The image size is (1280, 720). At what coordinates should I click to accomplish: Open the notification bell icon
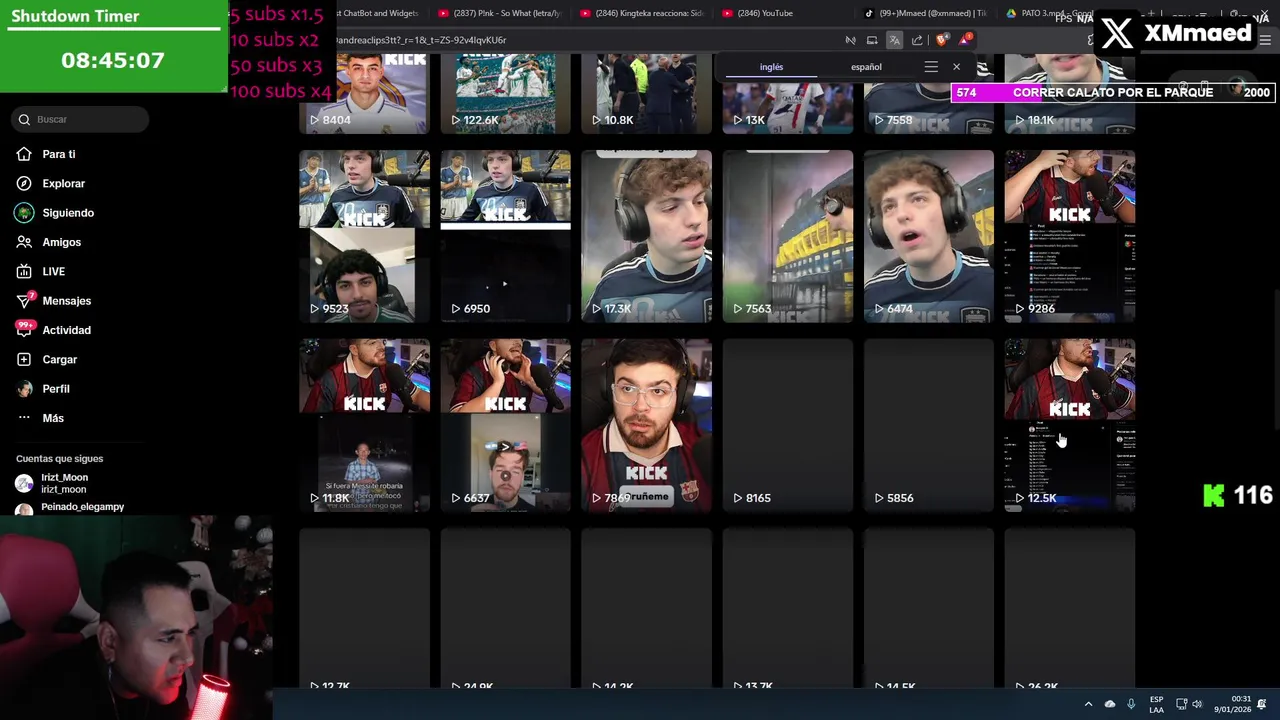[1262, 704]
